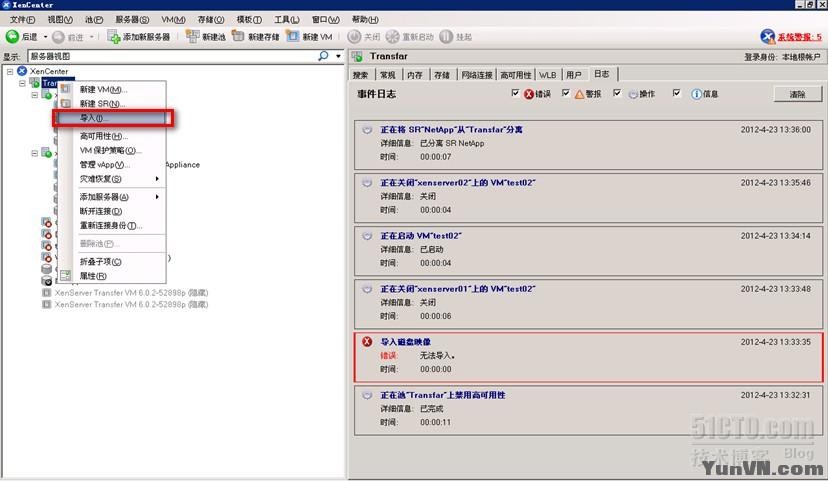Image resolution: width=828 pixels, height=481 pixels.
Task: Click the icon of the NetApp detach log entry
Action: (x=367, y=129)
